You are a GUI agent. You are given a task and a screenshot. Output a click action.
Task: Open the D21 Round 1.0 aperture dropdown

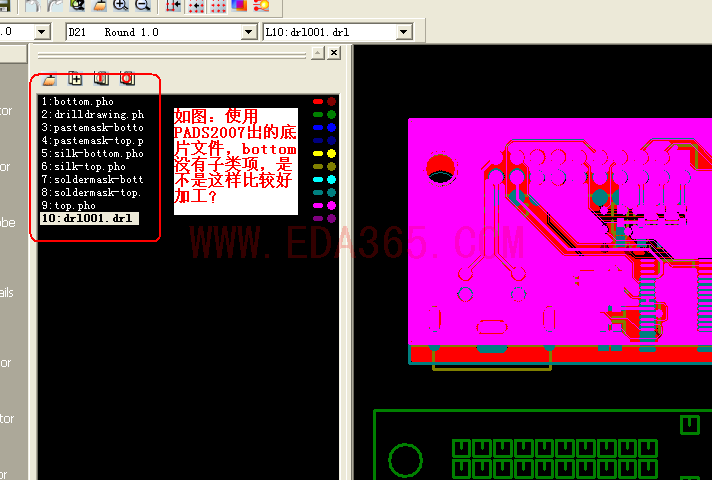click(x=248, y=32)
